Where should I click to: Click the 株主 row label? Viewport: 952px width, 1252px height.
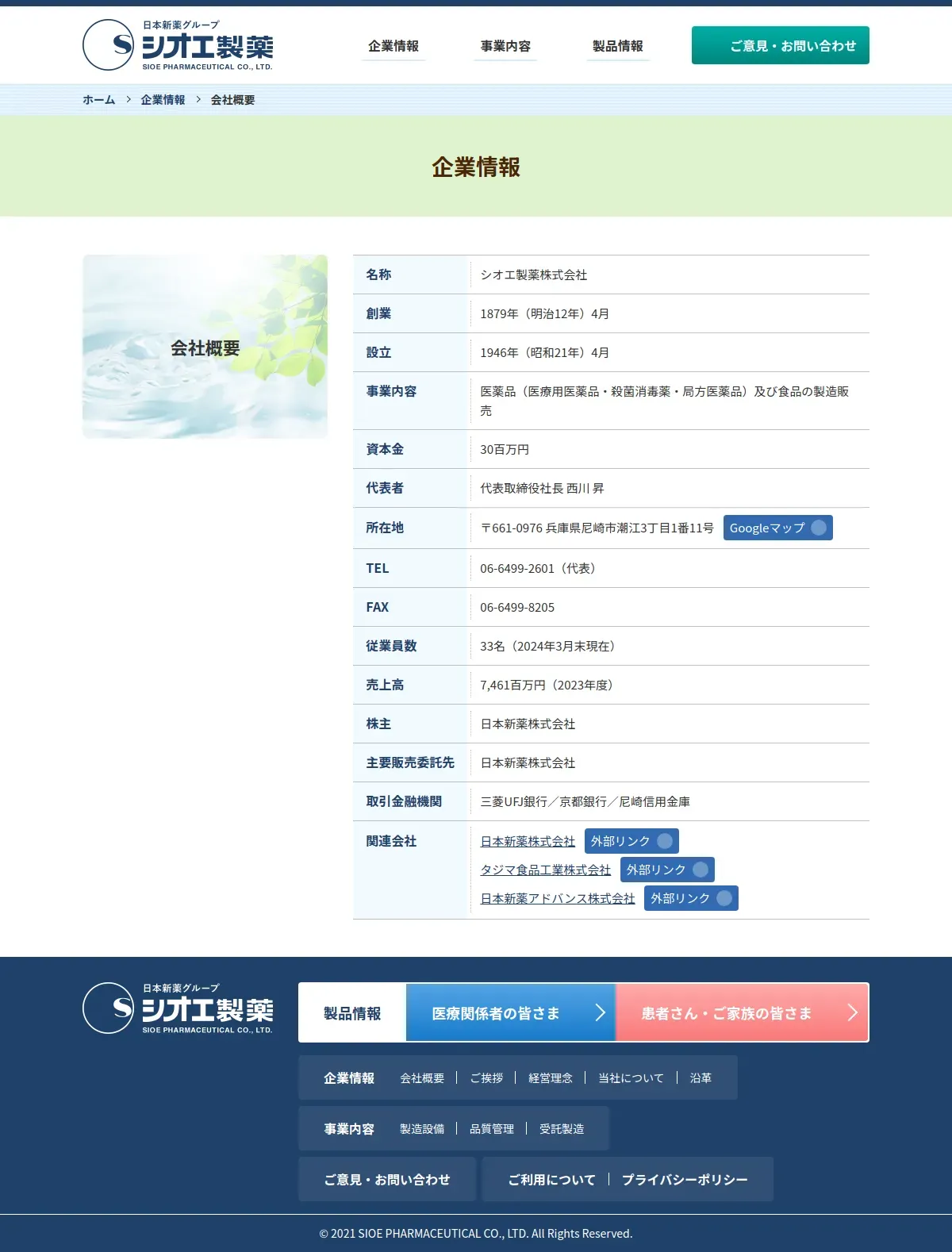[378, 724]
